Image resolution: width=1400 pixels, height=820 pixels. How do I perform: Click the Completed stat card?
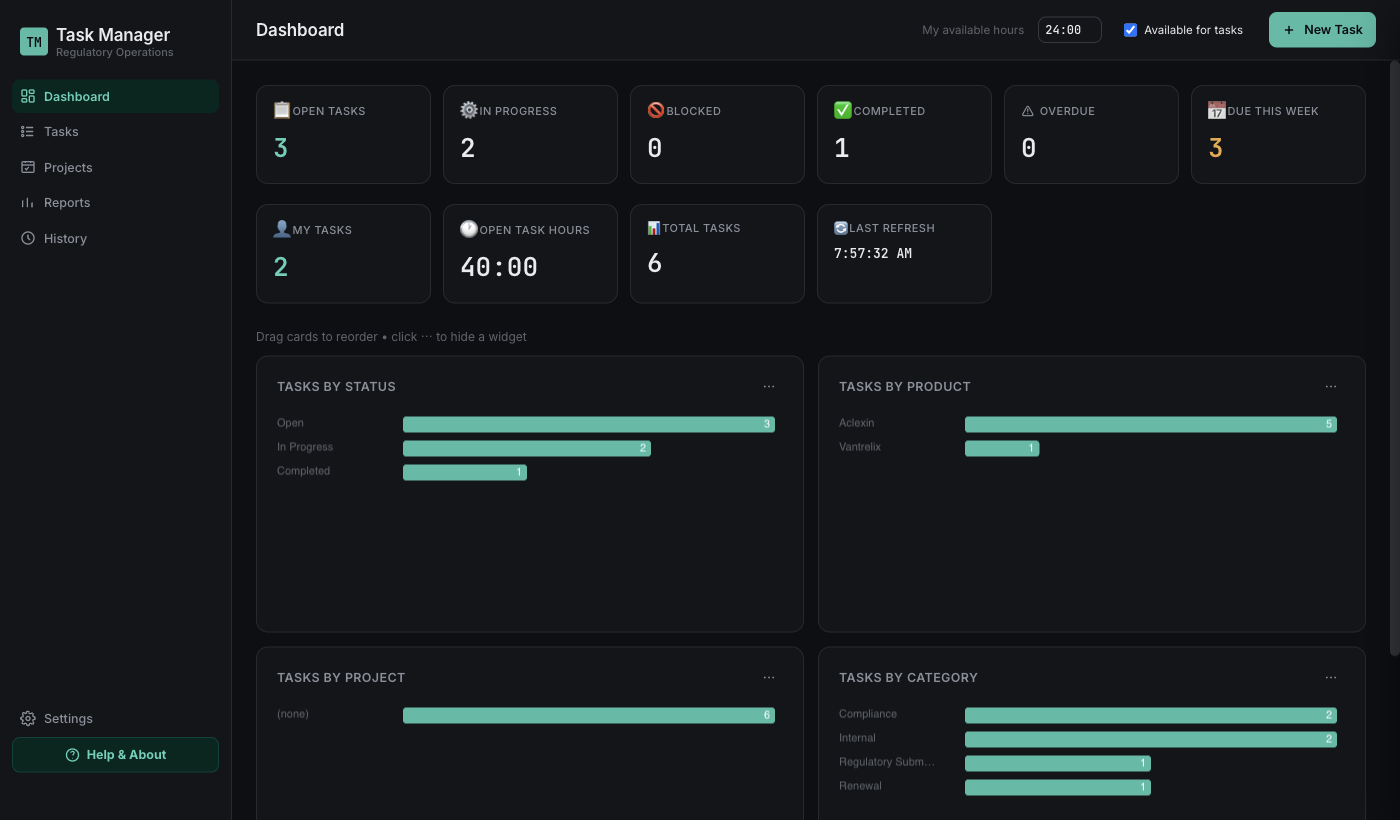904,134
